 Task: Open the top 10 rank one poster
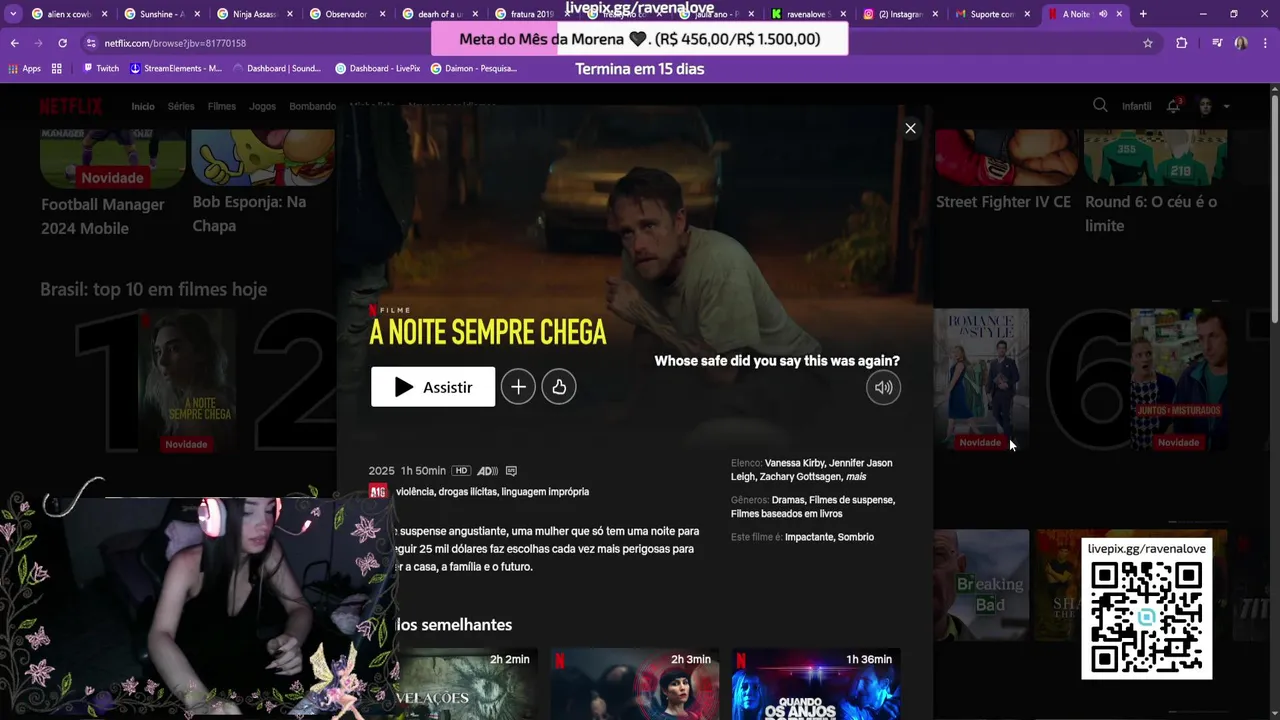[187, 379]
